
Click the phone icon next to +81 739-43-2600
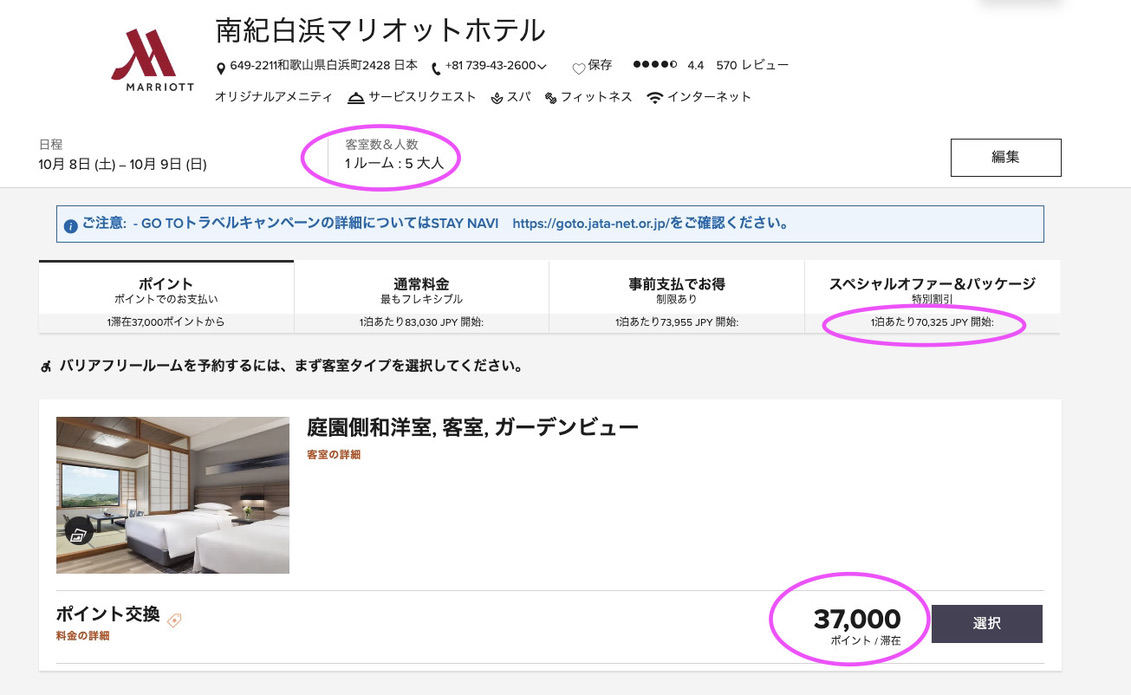[x=435, y=67]
